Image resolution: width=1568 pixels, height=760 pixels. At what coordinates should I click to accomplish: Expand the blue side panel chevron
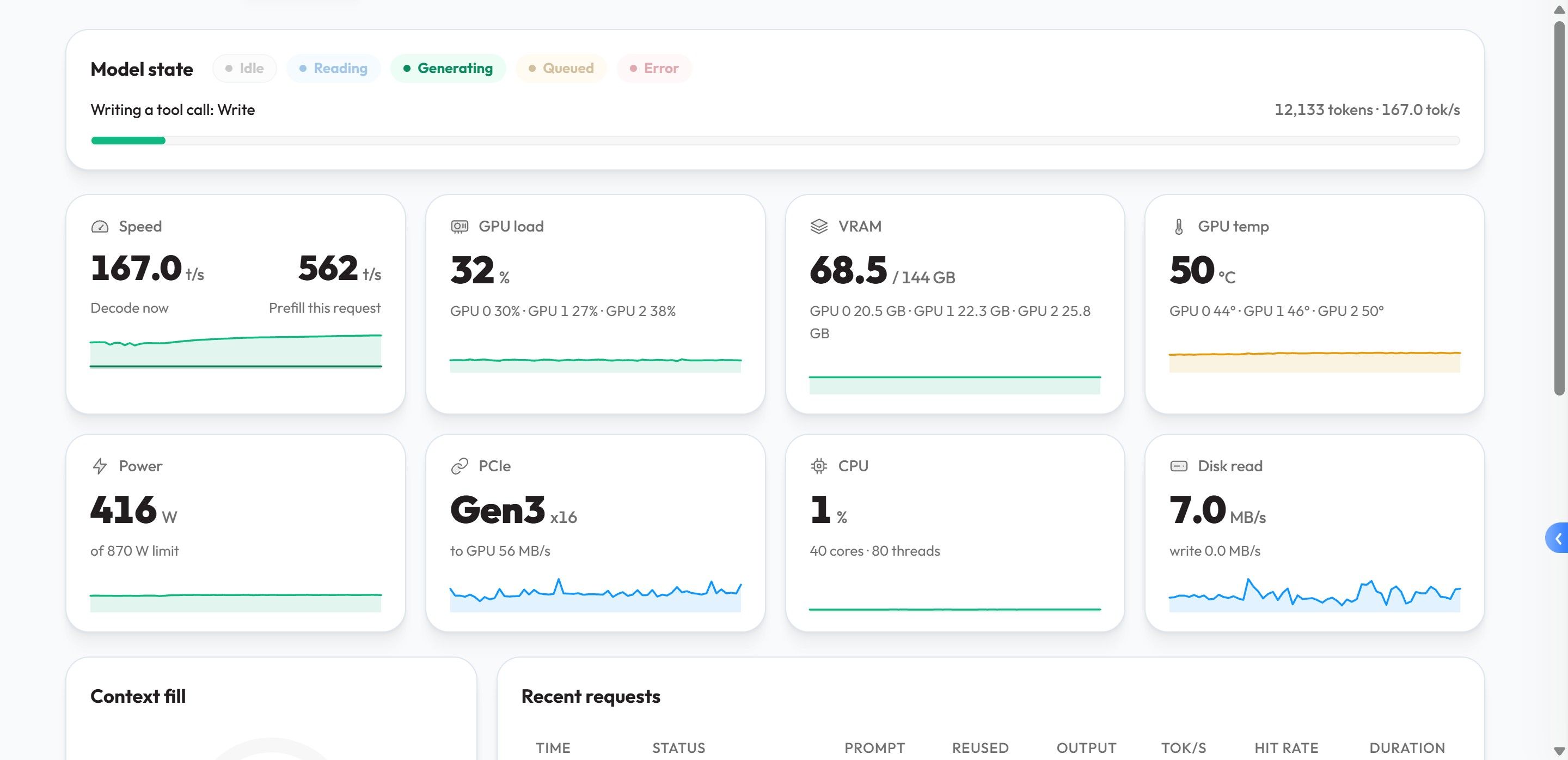tap(1558, 538)
